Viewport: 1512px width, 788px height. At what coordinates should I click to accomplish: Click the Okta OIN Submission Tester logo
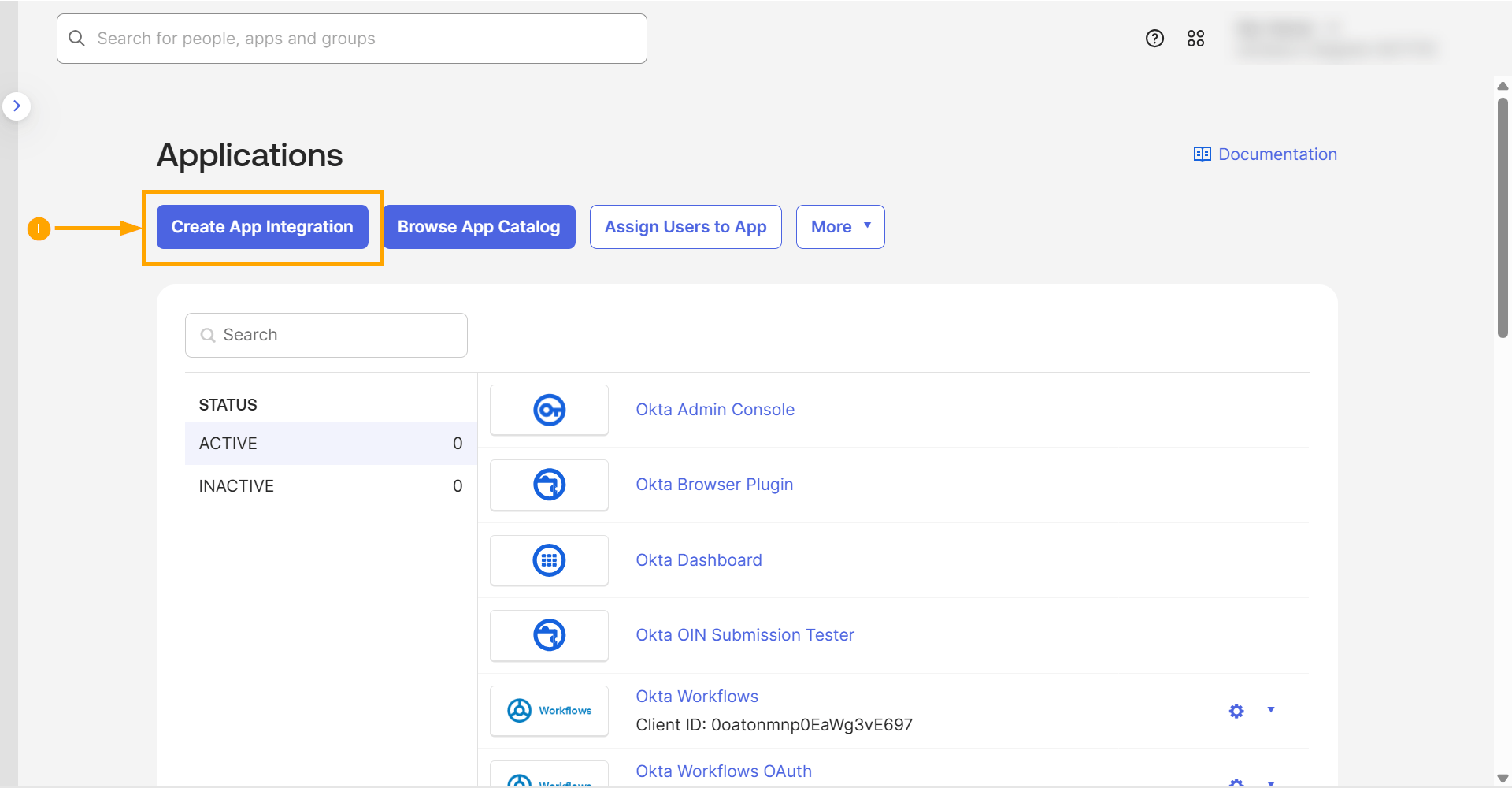549,635
